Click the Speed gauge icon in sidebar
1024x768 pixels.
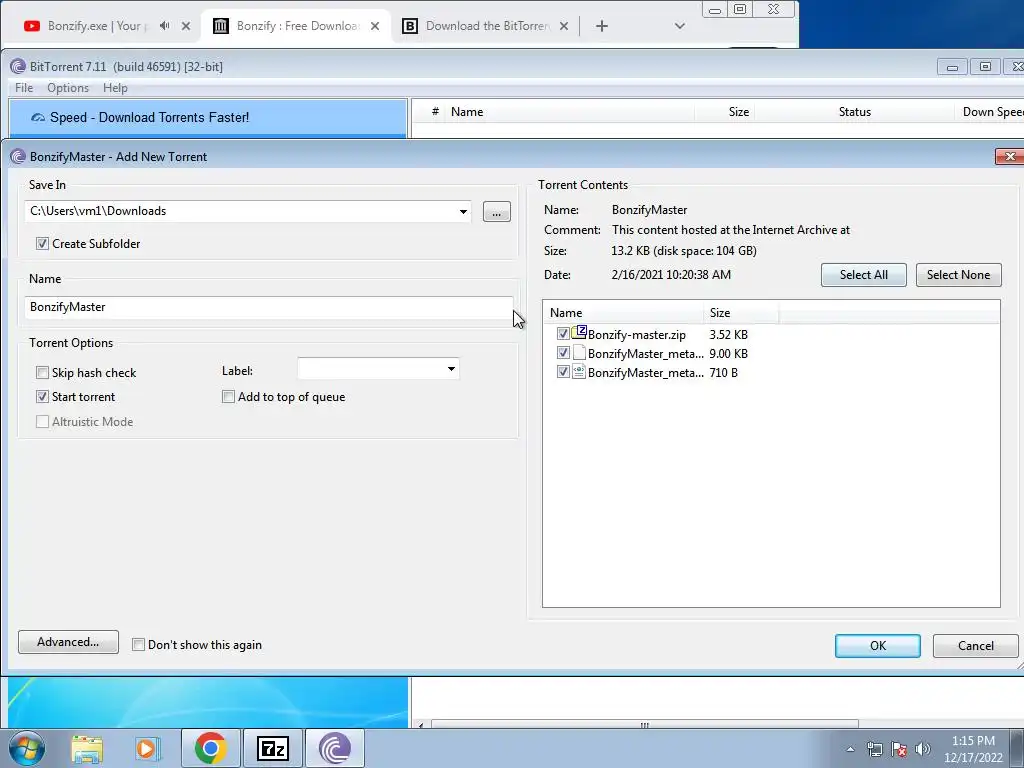pyautogui.click(x=38, y=118)
